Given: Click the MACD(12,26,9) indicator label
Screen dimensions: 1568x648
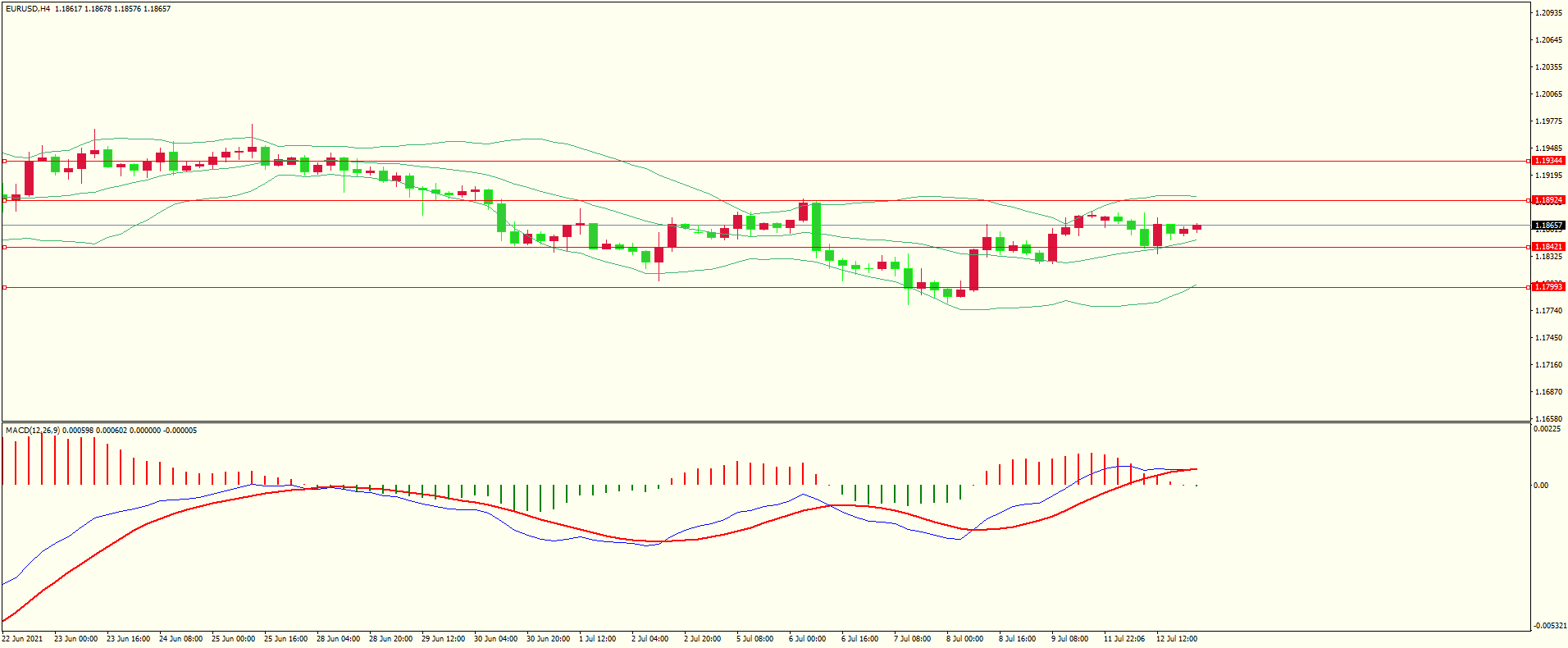Looking at the screenshot, I should point(33,431).
